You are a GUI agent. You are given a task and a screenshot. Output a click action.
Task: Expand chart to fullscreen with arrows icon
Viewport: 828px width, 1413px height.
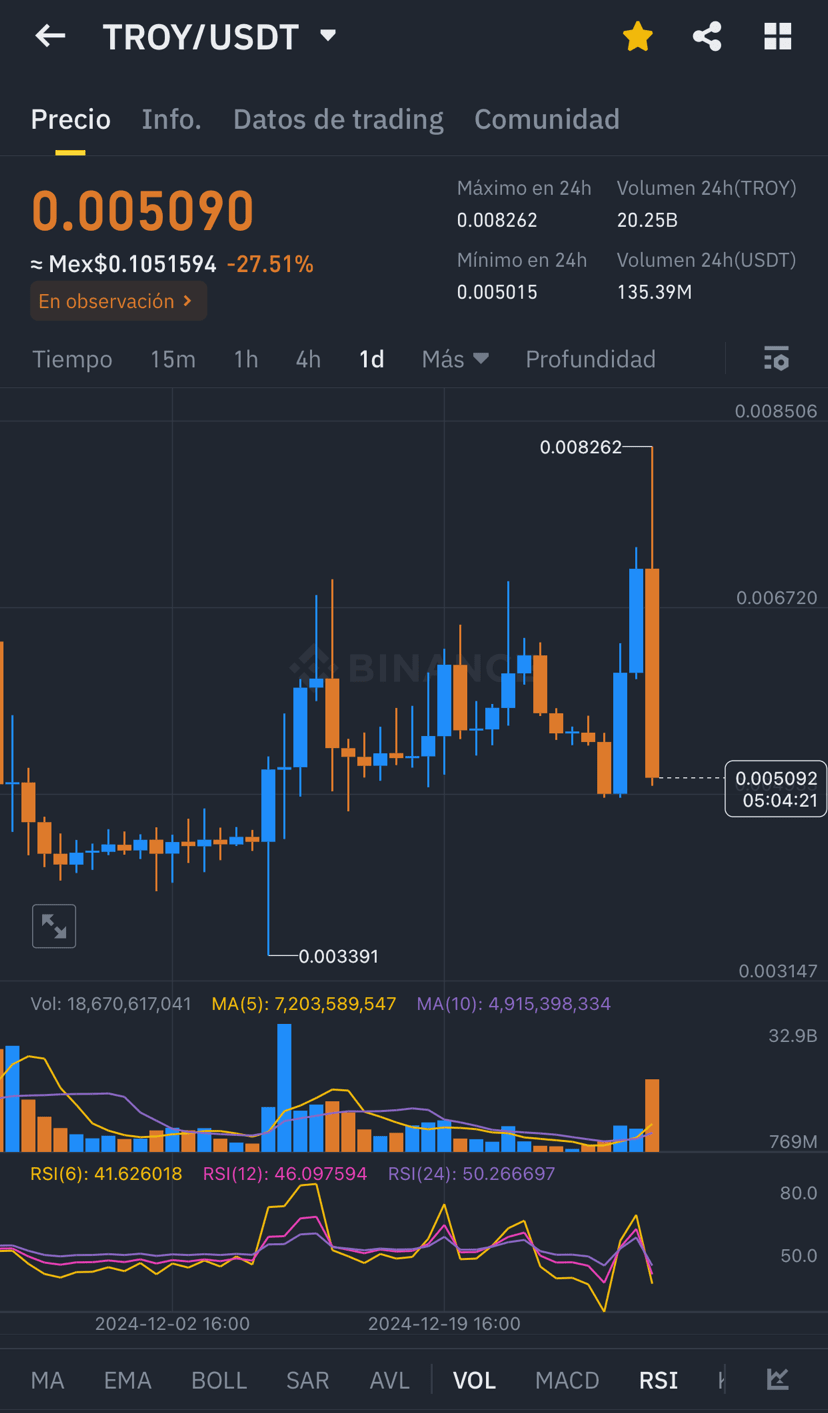coord(54,926)
